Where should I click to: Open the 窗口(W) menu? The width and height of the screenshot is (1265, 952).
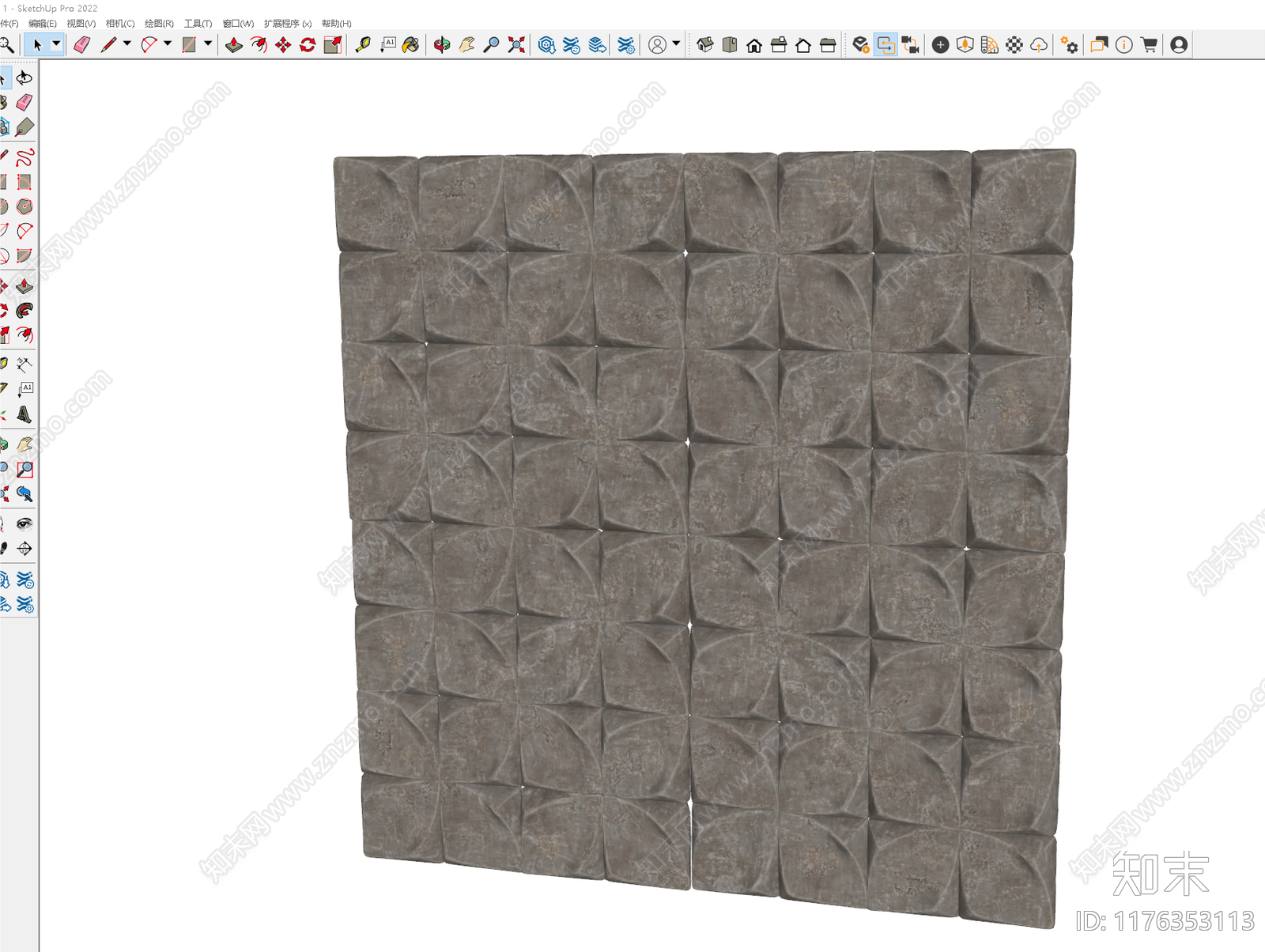238,24
